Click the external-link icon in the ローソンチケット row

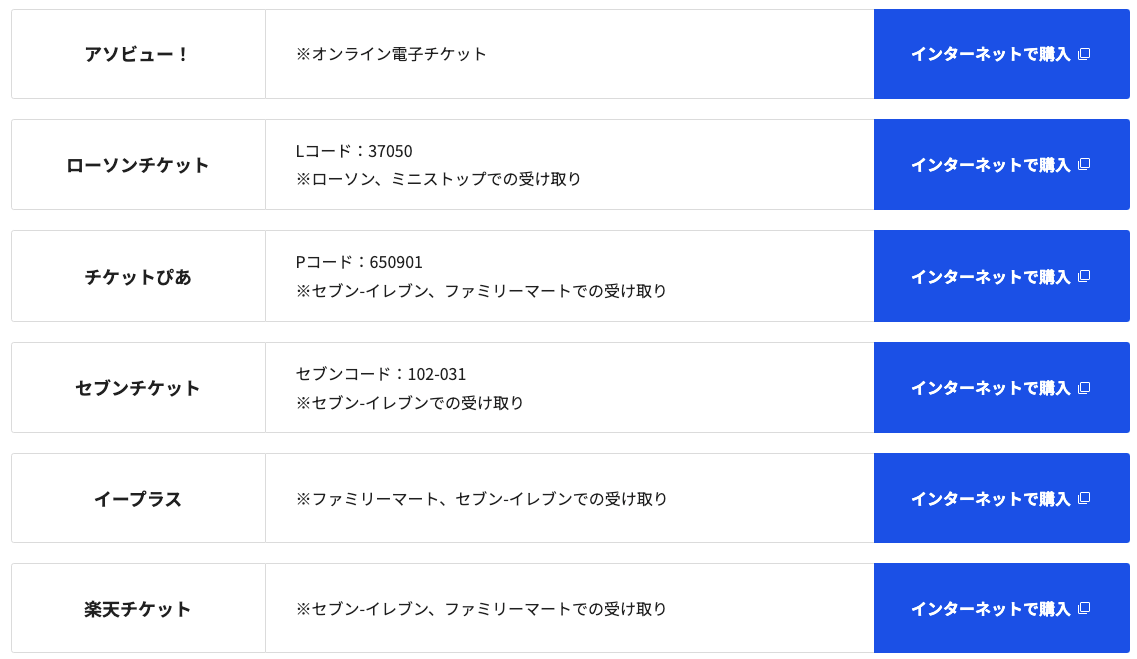[x=1084, y=165]
